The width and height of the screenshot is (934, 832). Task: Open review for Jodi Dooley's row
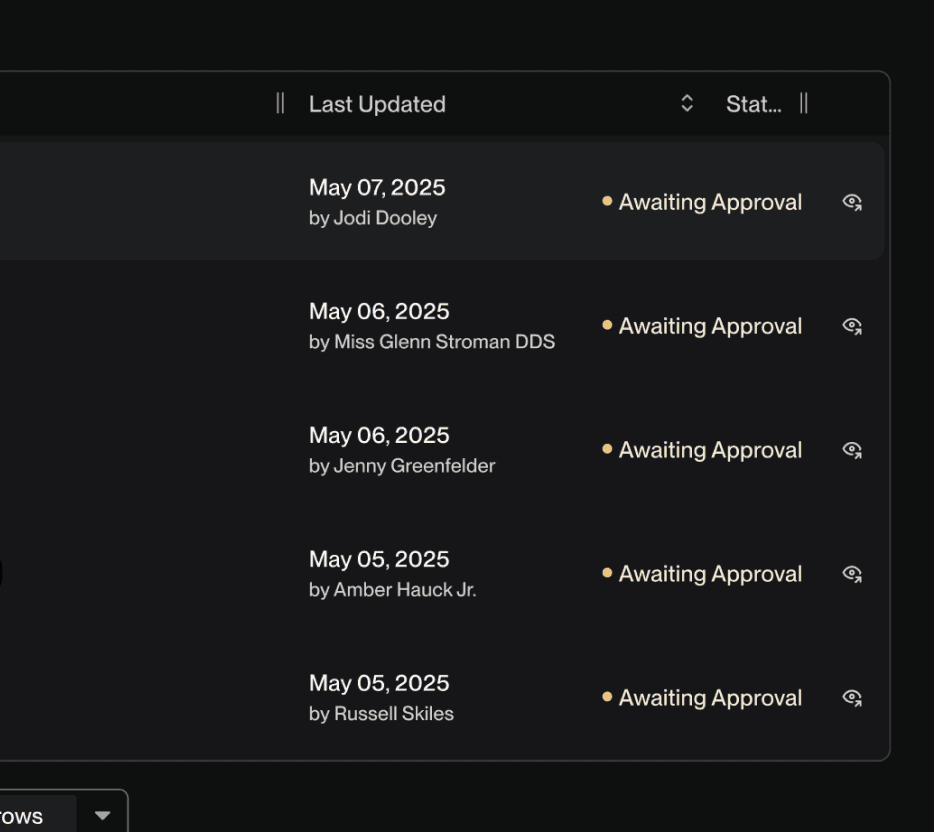coord(852,202)
